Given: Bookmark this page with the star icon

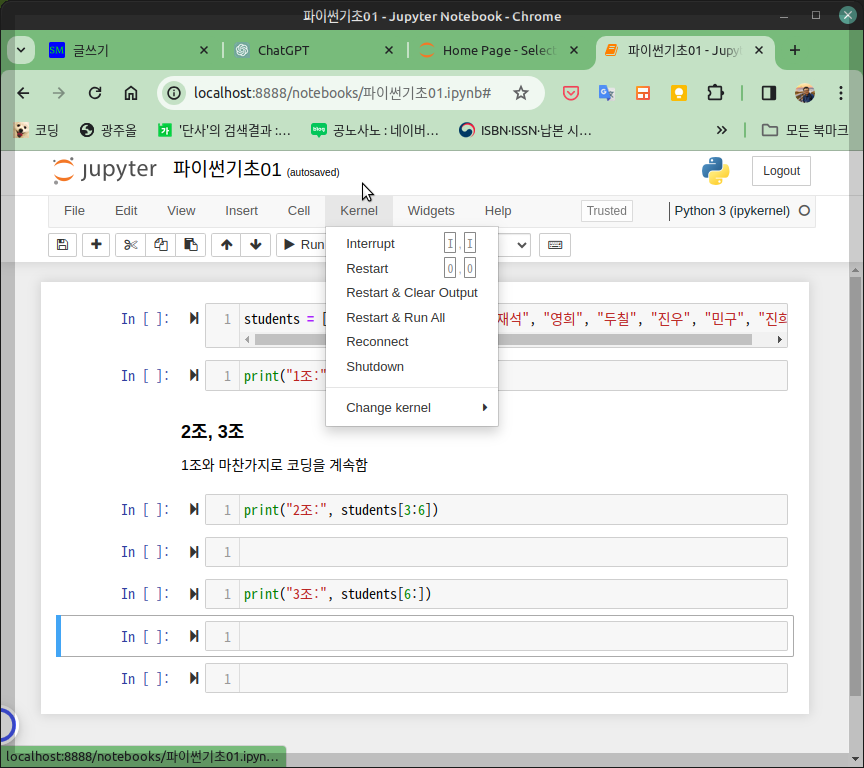Looking at the screenshot, I should point(521,93).
